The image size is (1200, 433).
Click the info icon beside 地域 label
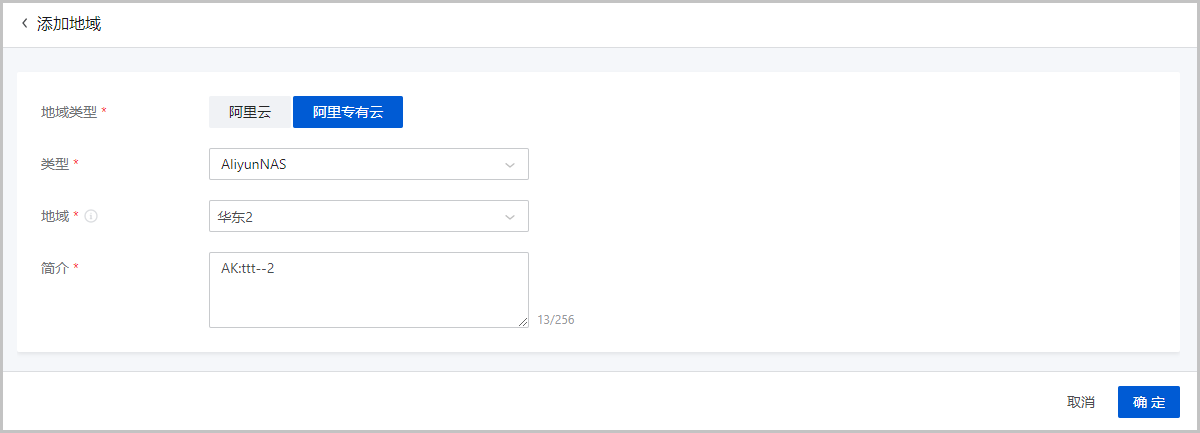pos(91,216)
